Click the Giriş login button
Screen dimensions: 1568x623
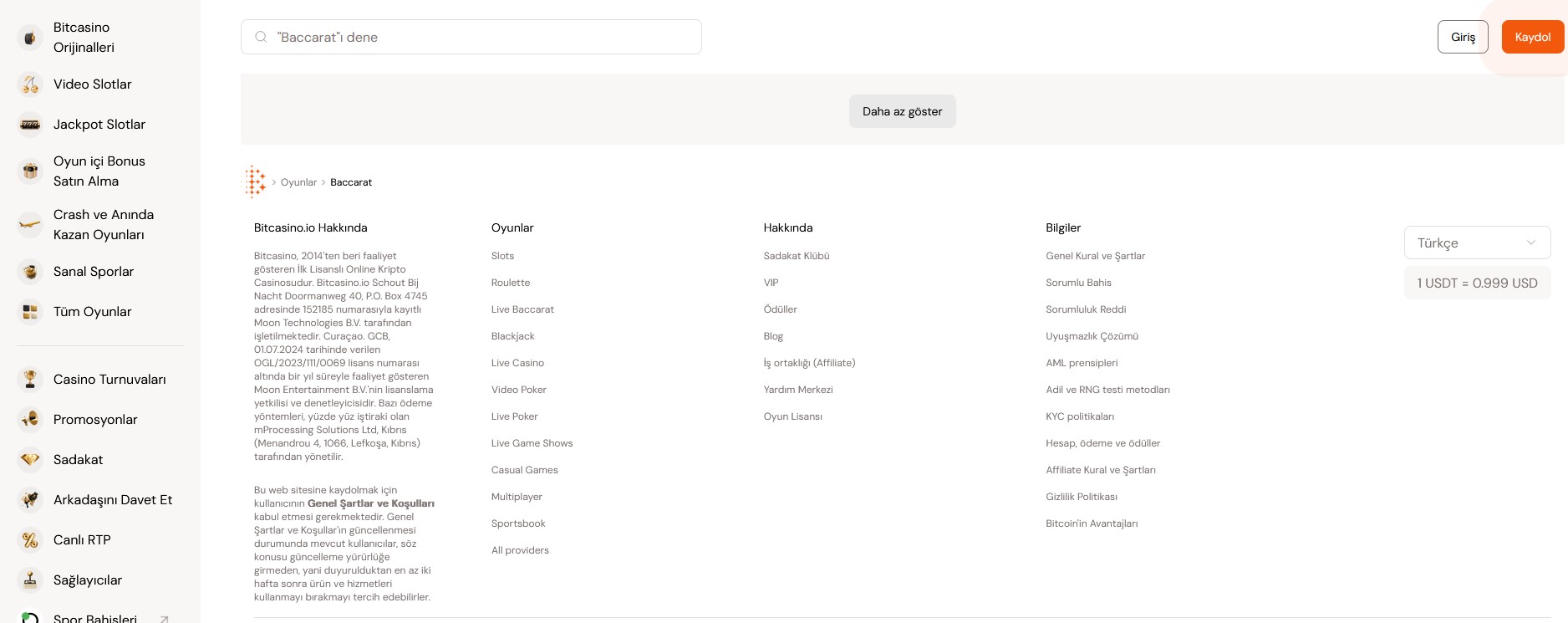(1463, 37)
